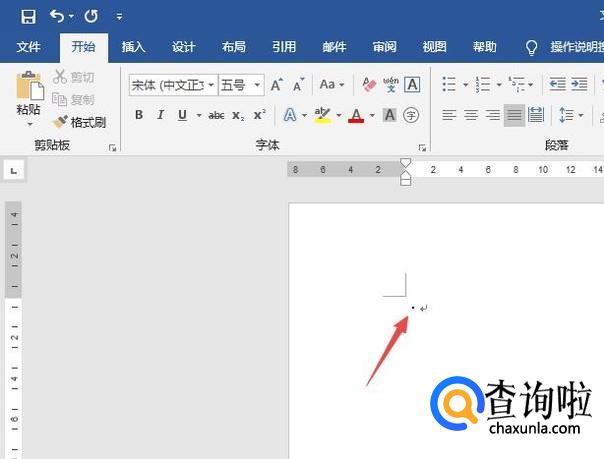Switch to the 引用 tab
The image size is (604, 459).
(x=284, y=47)
